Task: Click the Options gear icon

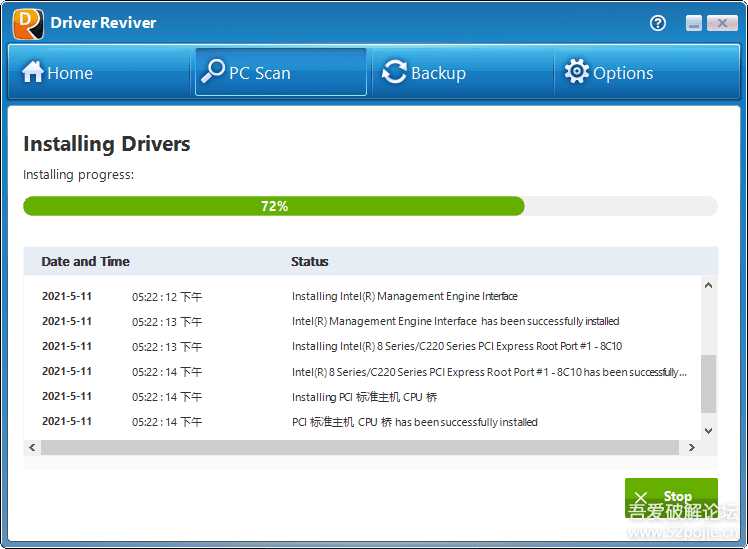Action: point(577,72)
